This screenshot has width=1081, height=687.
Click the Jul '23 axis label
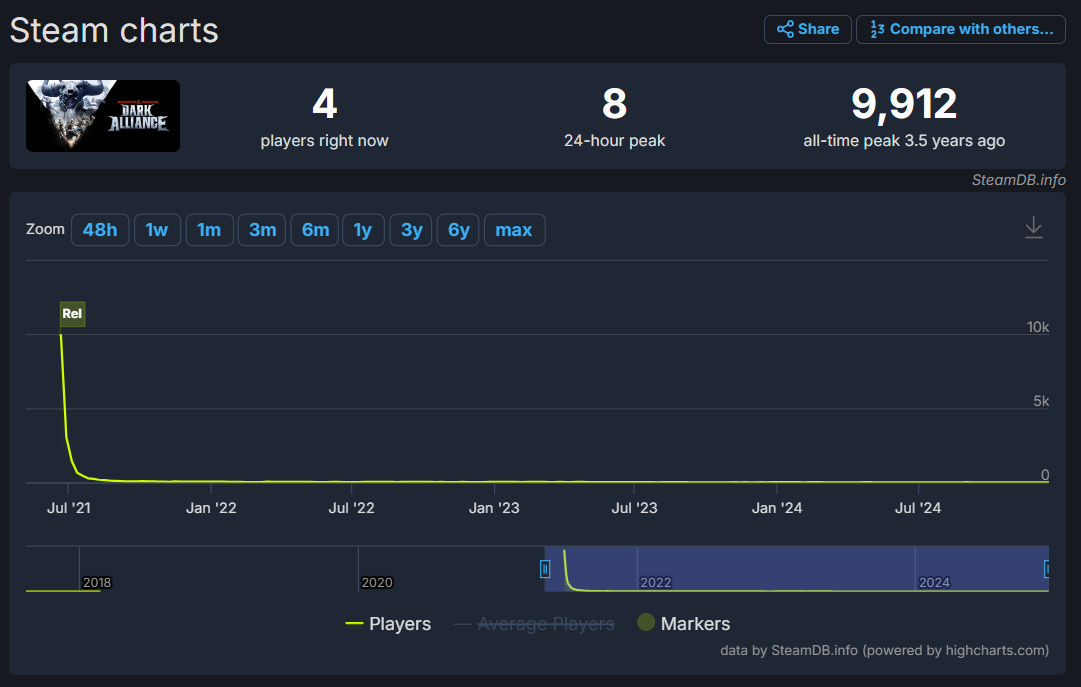point(634,508)
